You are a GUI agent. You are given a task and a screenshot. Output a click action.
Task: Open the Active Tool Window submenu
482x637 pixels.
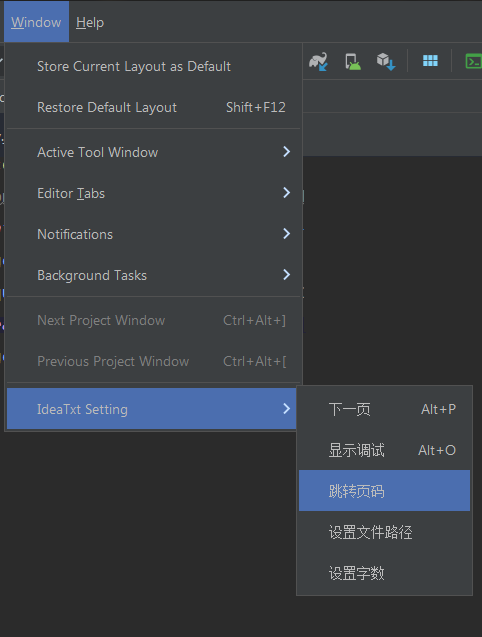(x=154, y=152)
